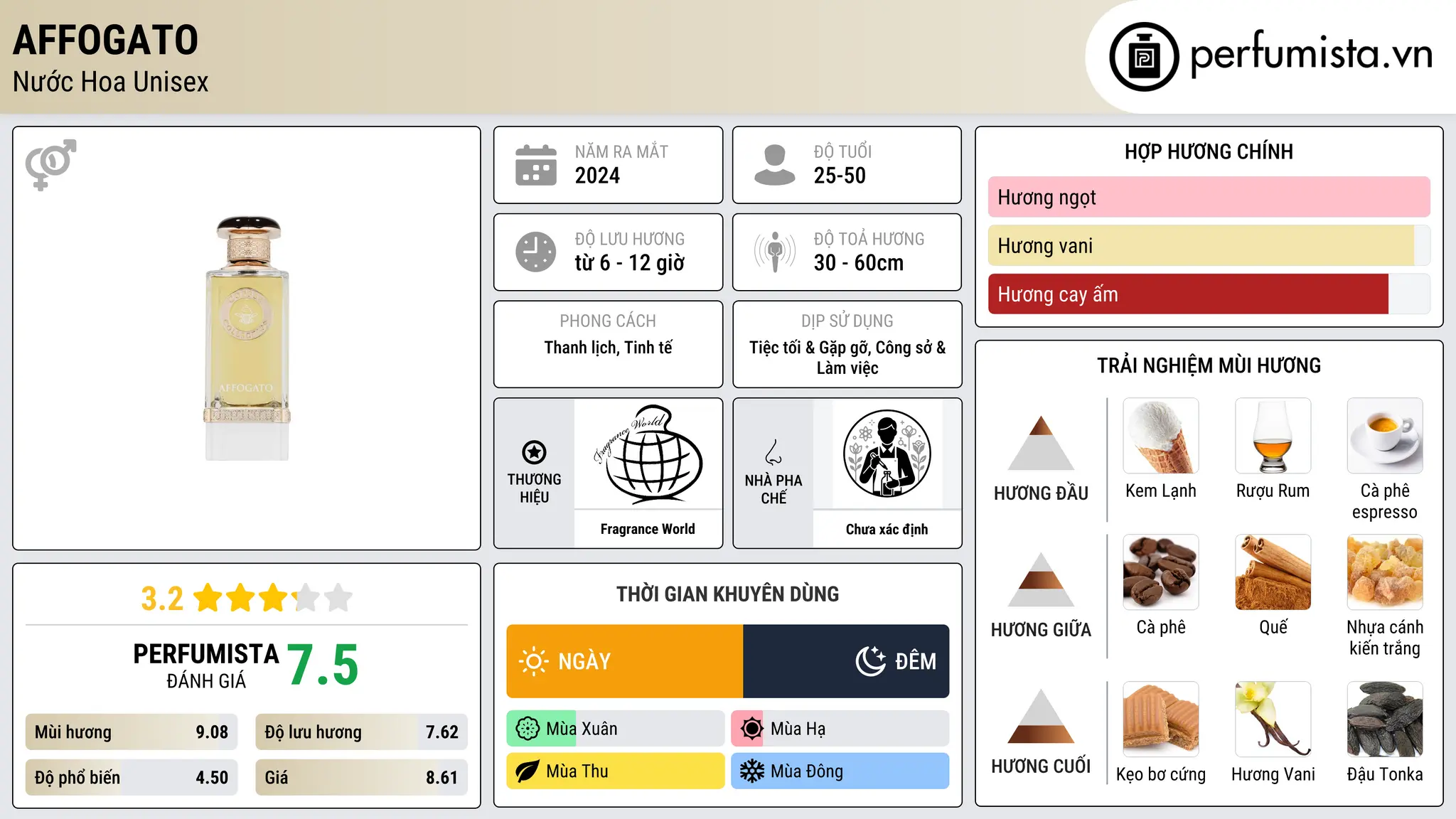The width and height of the screenshot is (1456, 819).
Task: Open the Hương Vani flower note image
Action: pos(1273,719)
